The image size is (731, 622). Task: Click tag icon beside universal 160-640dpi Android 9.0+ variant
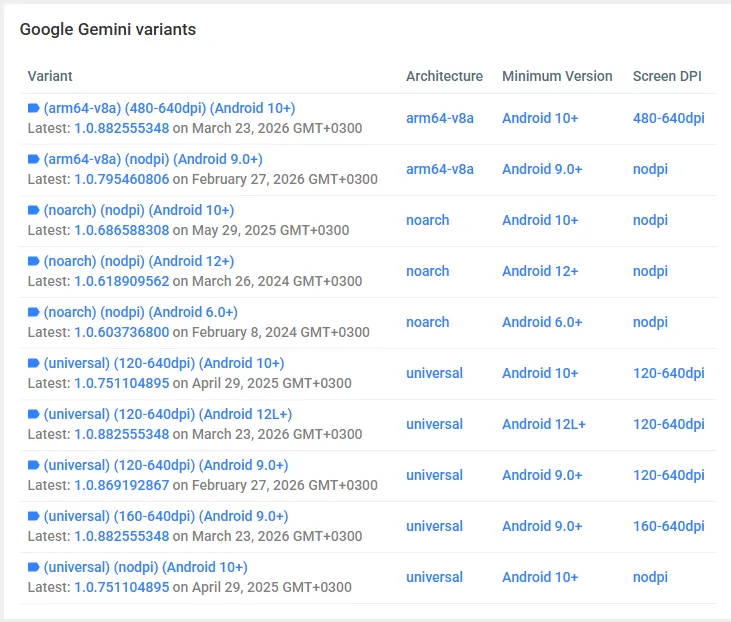coord(33,516)
